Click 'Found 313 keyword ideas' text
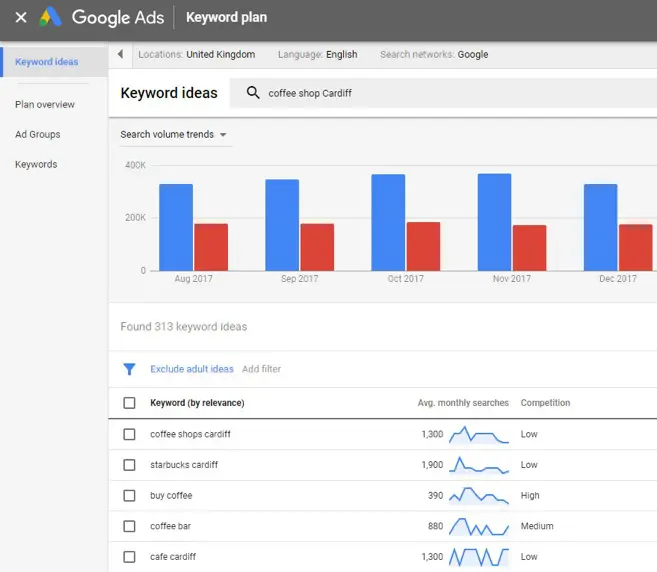Image resolution: width=657 pixels, height=572 pixels. tap(184, 326)
